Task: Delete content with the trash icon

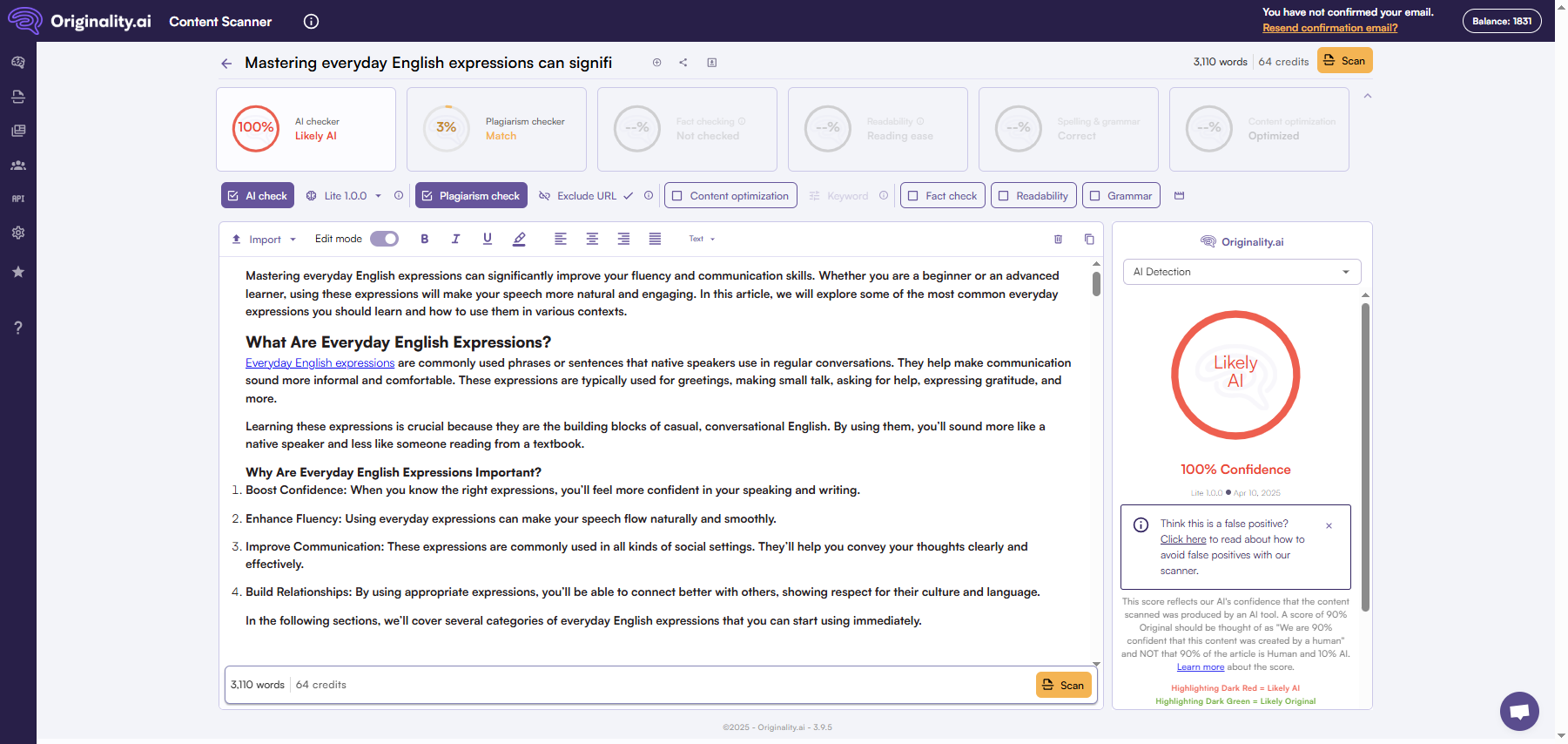Action: [1058, 239]
